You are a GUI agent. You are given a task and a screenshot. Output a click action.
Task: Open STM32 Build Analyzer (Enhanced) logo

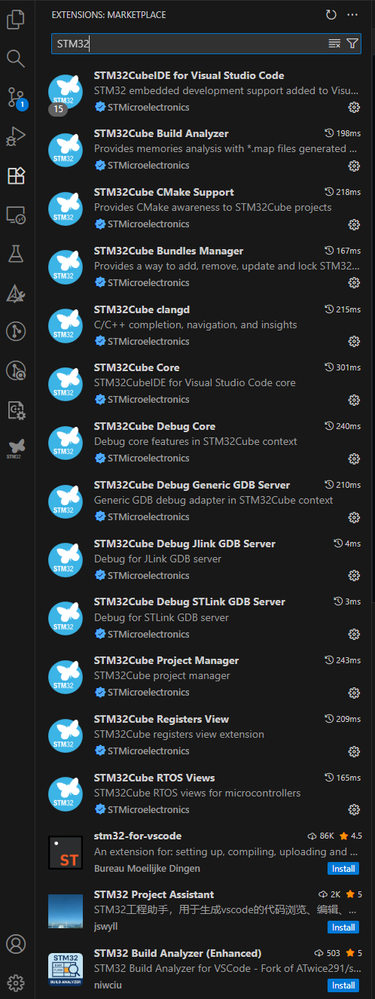tap(66, 970)
